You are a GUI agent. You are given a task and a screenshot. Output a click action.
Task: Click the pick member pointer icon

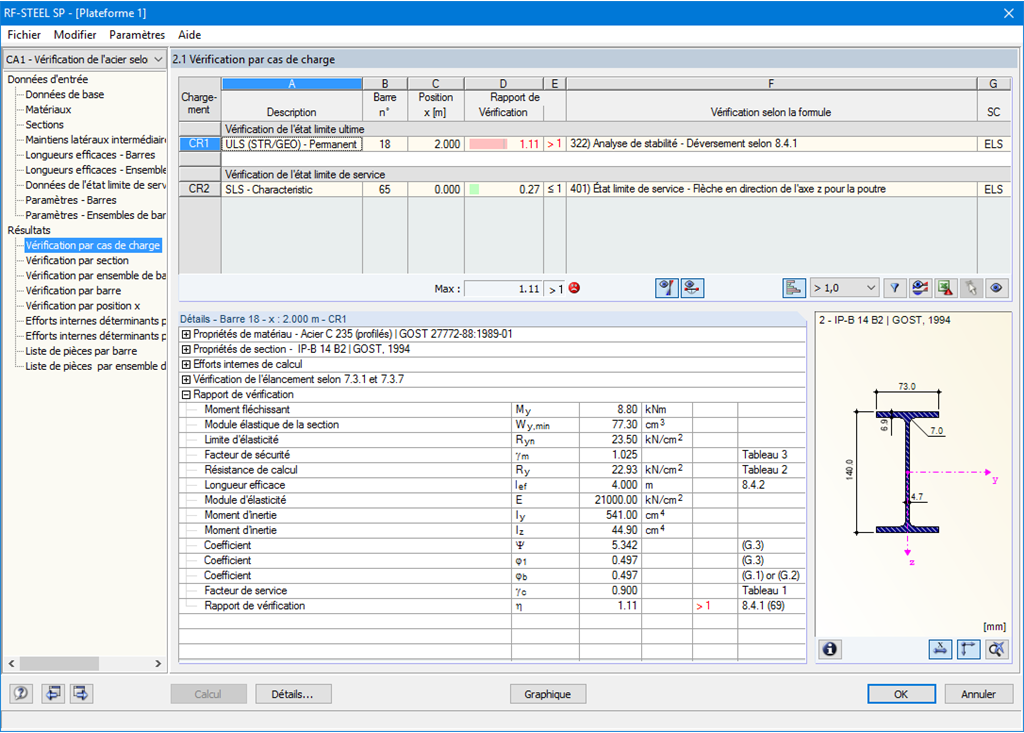(971, 288)
